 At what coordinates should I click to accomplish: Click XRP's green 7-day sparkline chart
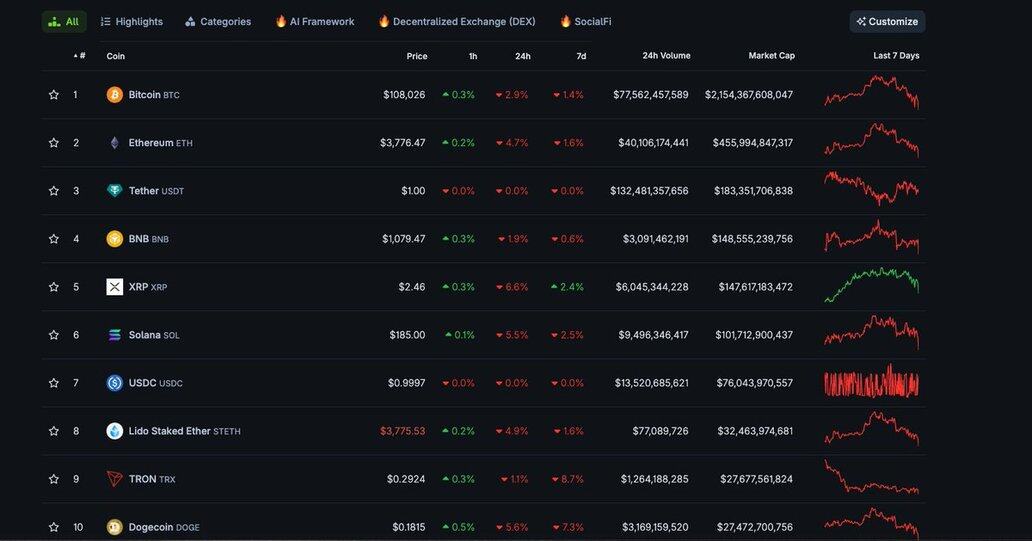click(x=871, y=286)
